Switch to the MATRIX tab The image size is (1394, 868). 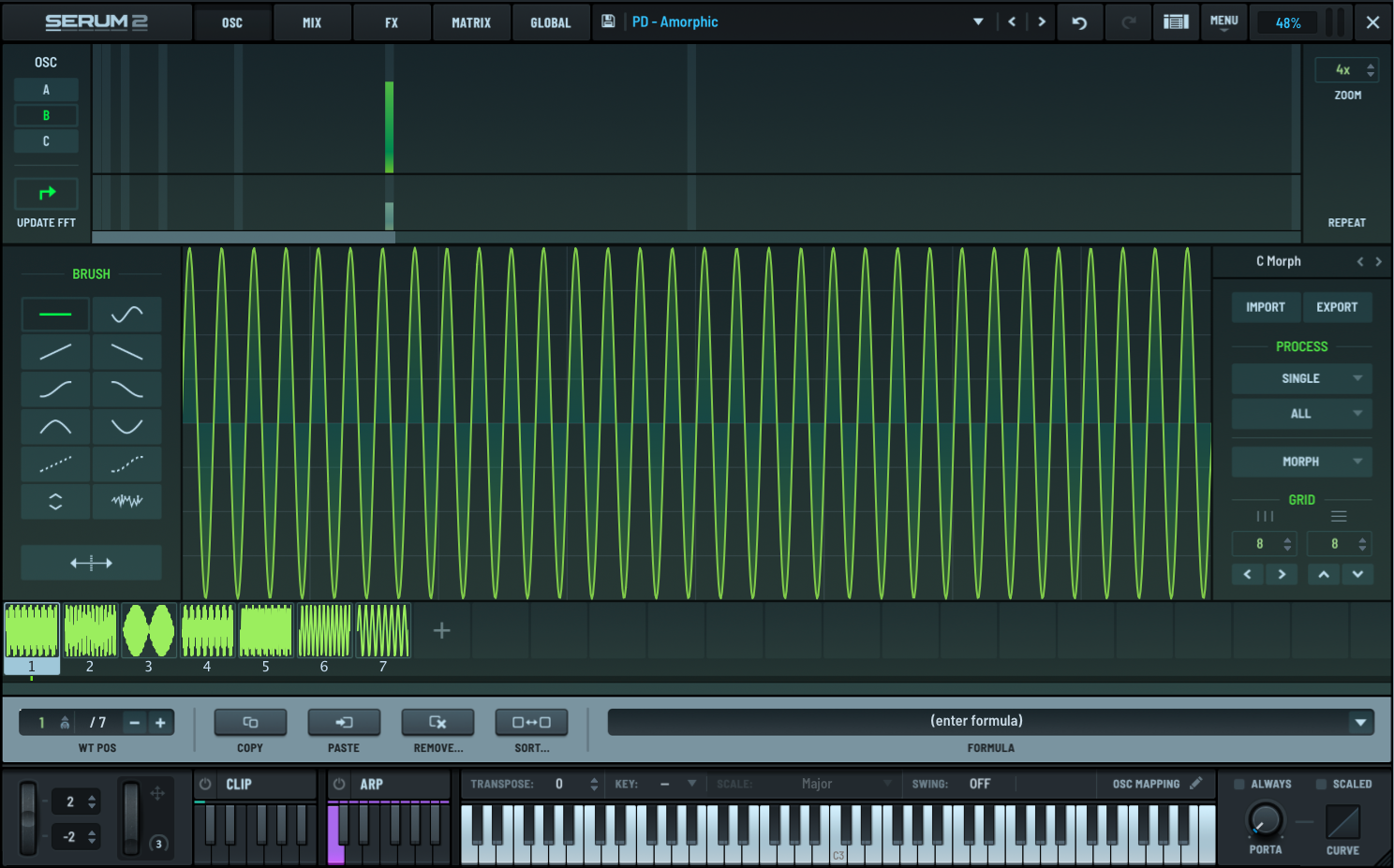pos(470,22)
